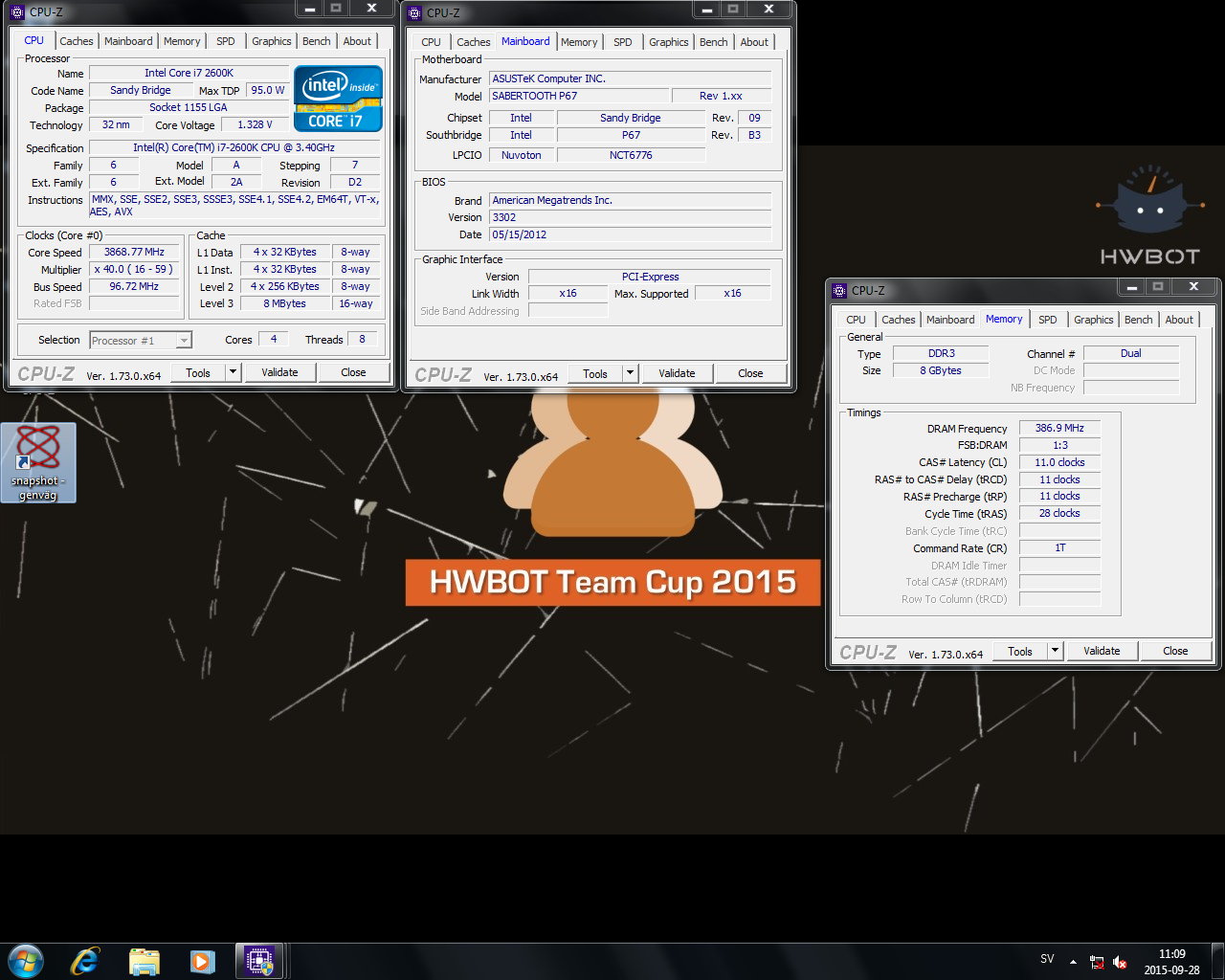
Task: Click the network connection tray icon
Action: (1097, 963)
